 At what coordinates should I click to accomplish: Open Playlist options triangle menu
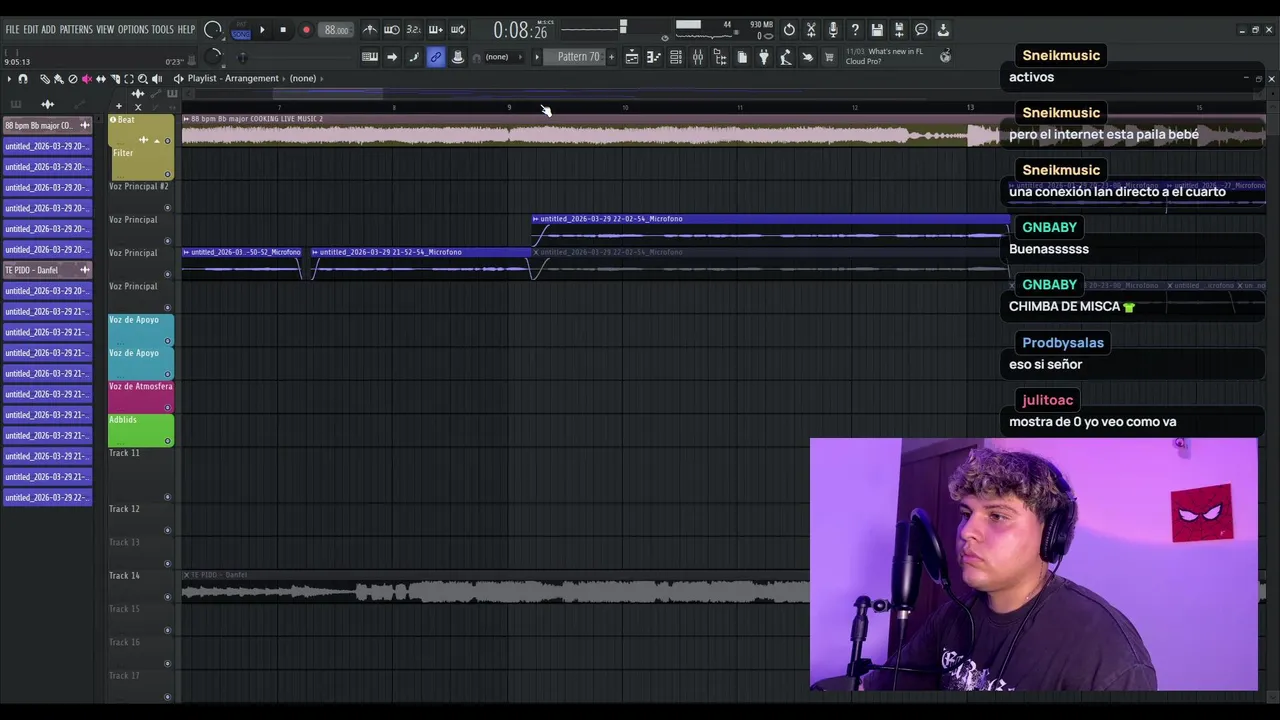coord(9,78)
